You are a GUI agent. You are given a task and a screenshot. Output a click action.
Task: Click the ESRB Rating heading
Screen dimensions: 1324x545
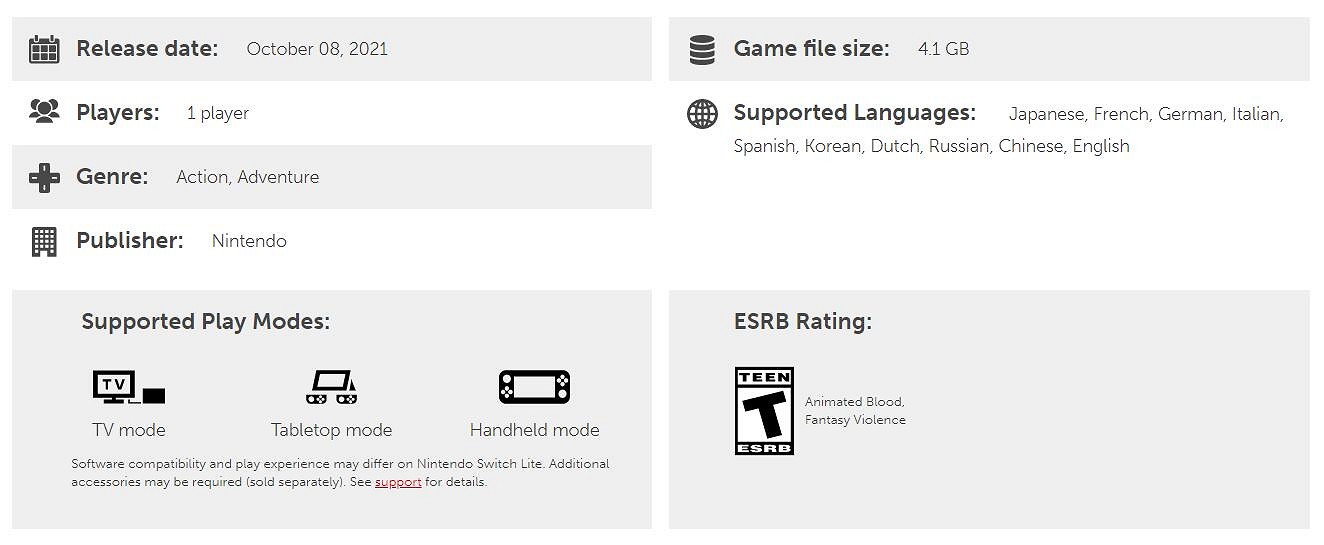tap(802, 322)
